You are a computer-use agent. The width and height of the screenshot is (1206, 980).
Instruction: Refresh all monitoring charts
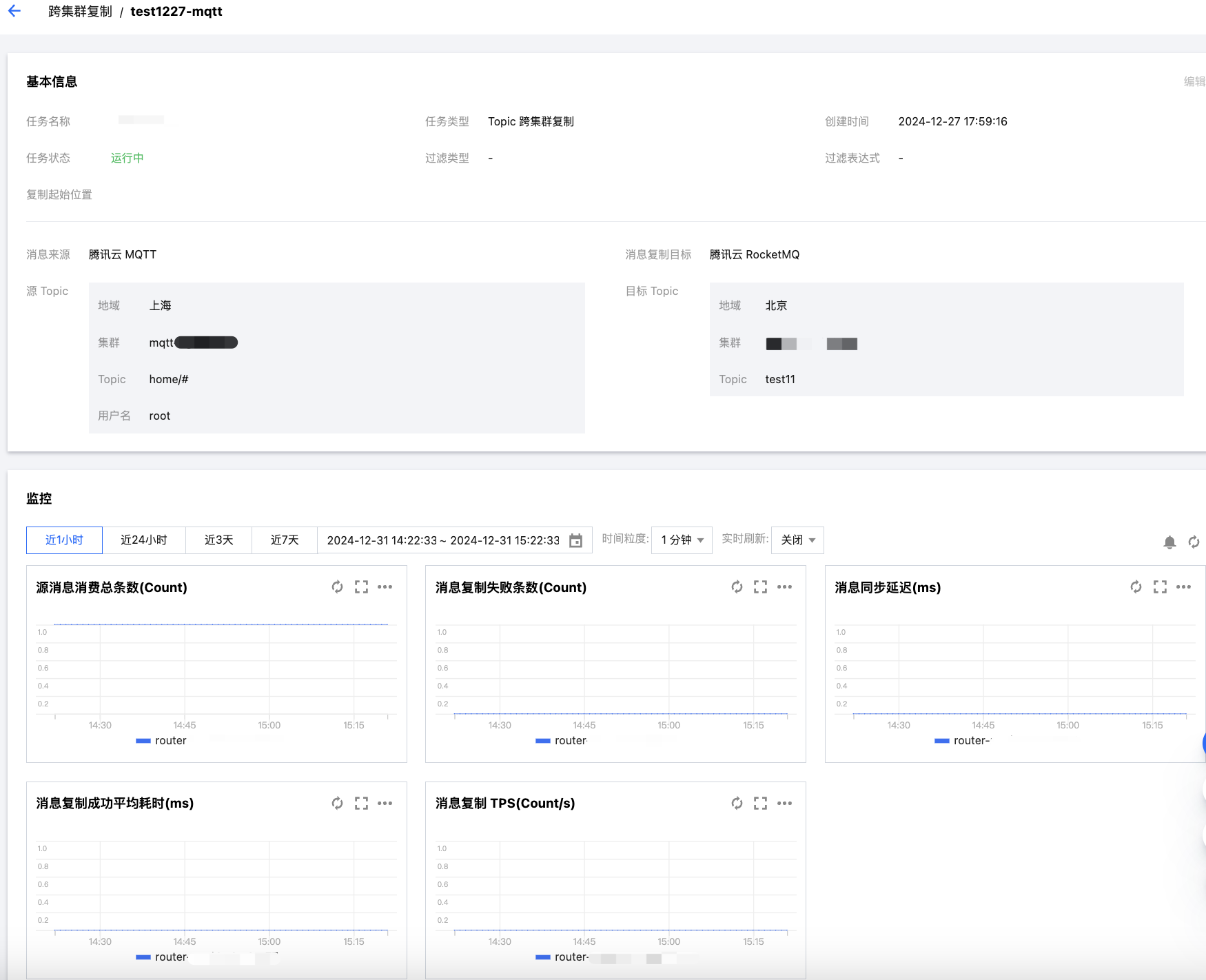point(1194,542)
